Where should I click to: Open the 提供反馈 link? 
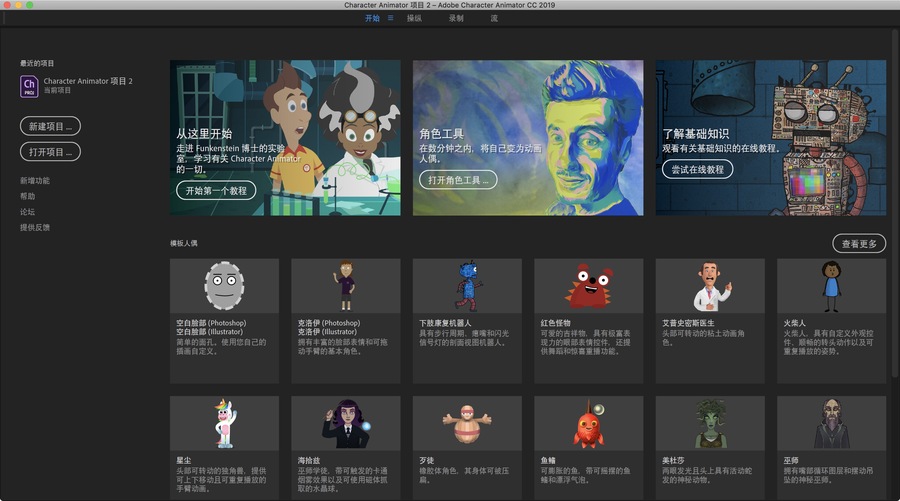(35, 228)
